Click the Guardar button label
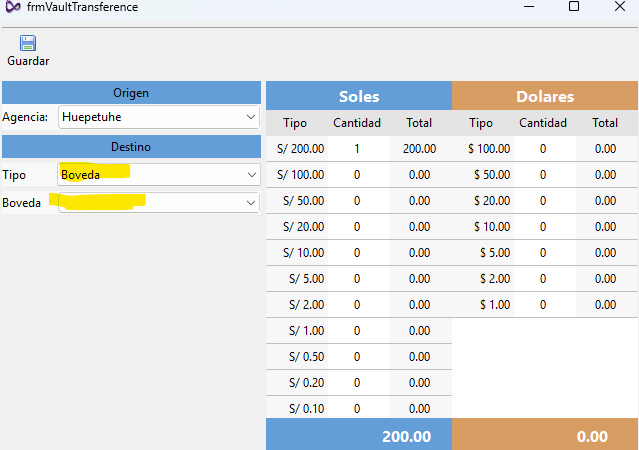Screen dimensions: 639x450 pos(28,61)
